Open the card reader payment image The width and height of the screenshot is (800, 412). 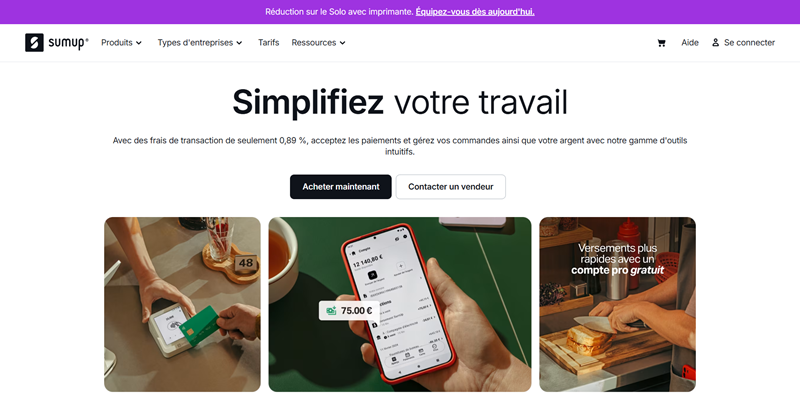click(x=182, y=304)
